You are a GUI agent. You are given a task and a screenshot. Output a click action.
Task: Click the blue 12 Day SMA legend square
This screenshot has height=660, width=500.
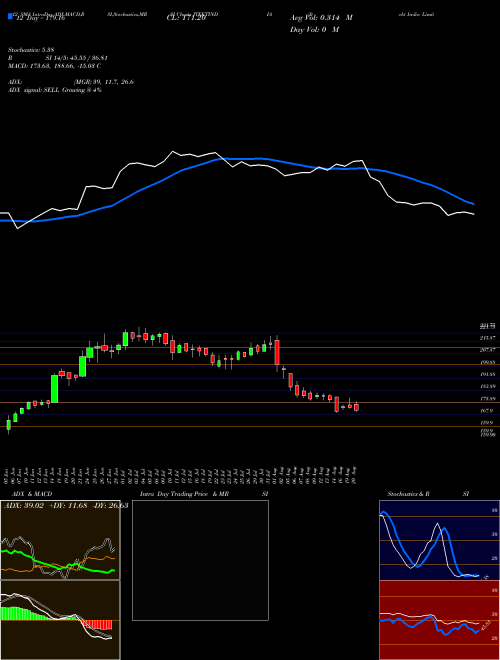click(11, 16)
